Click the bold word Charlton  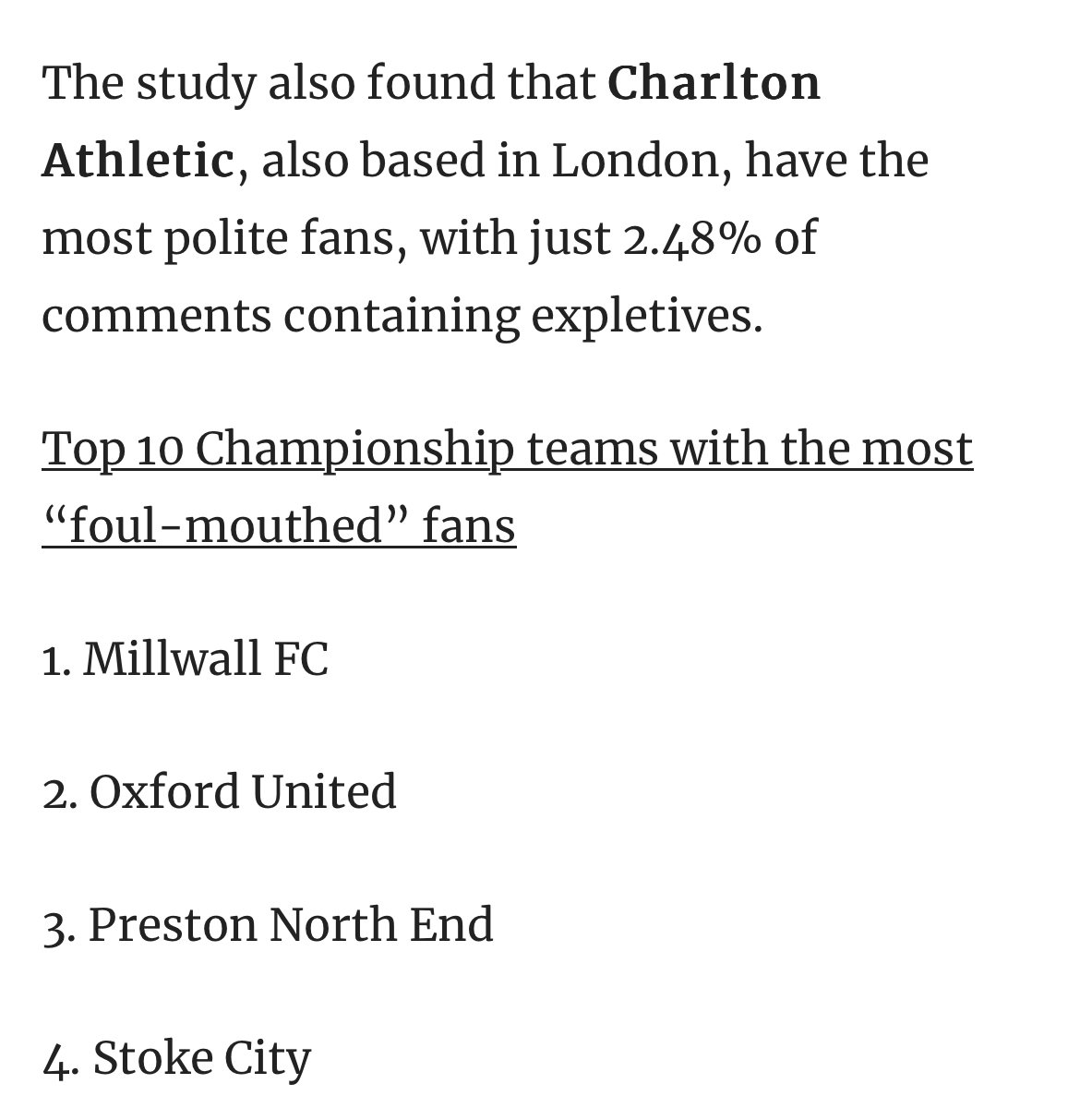(714, 83)
